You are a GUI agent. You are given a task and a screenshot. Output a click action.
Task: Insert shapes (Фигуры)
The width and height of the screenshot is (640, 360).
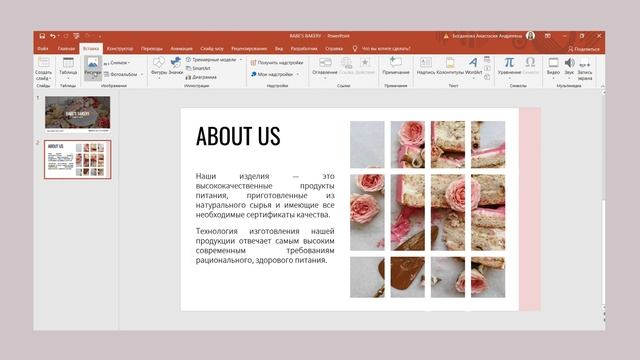click(x=159, y=67)
